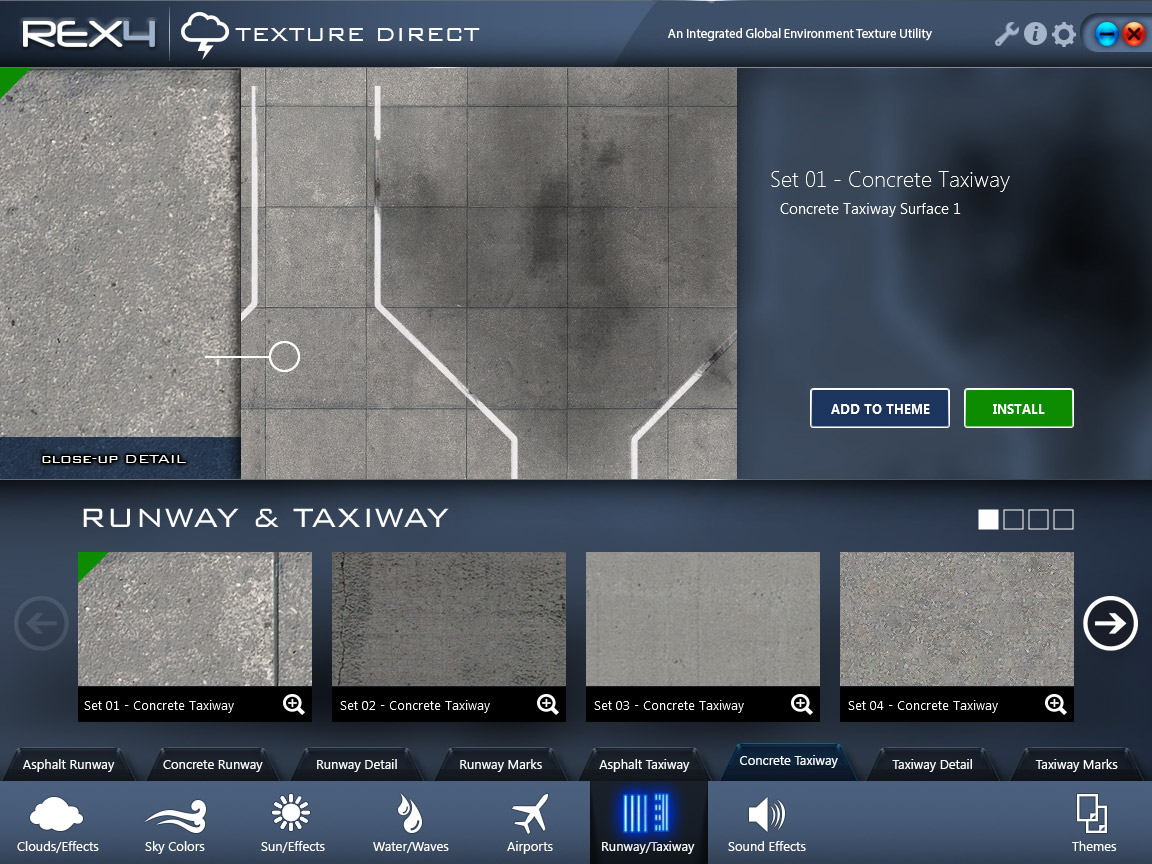Click the Install button

point(1018,408)
